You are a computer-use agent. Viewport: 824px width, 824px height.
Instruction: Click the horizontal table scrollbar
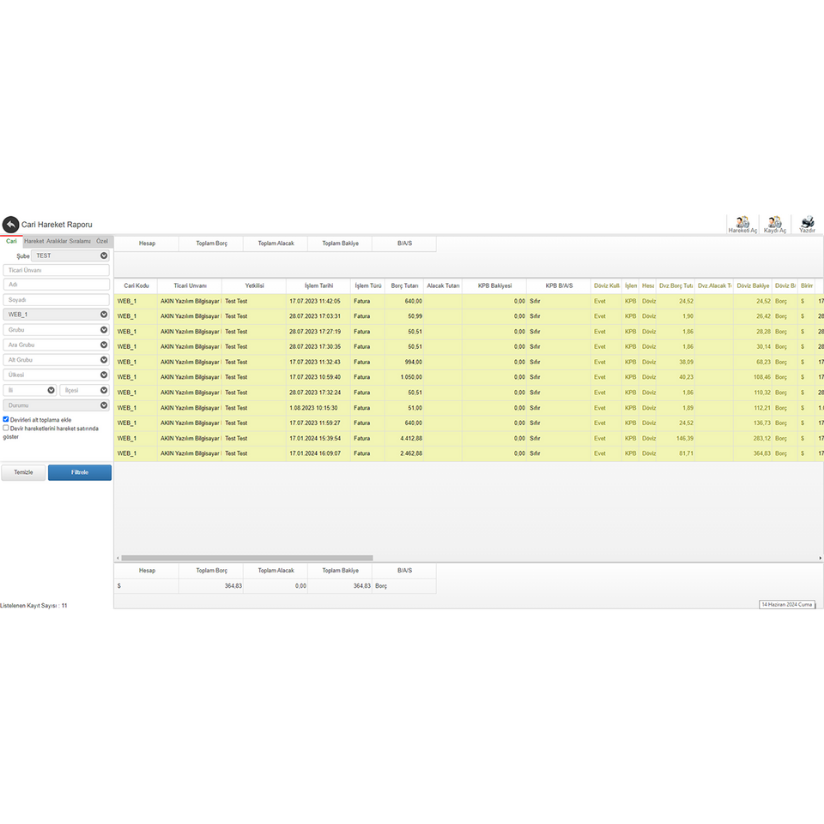click(246, 558)
